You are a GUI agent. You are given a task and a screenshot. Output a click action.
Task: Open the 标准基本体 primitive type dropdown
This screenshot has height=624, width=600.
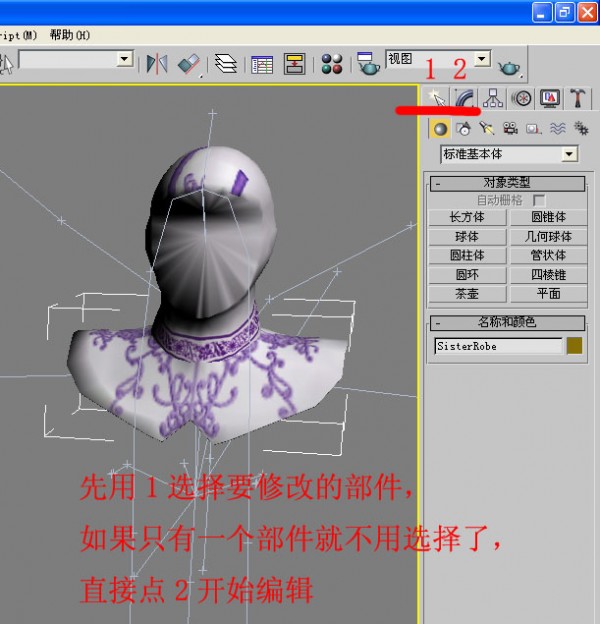coord(569,154)
